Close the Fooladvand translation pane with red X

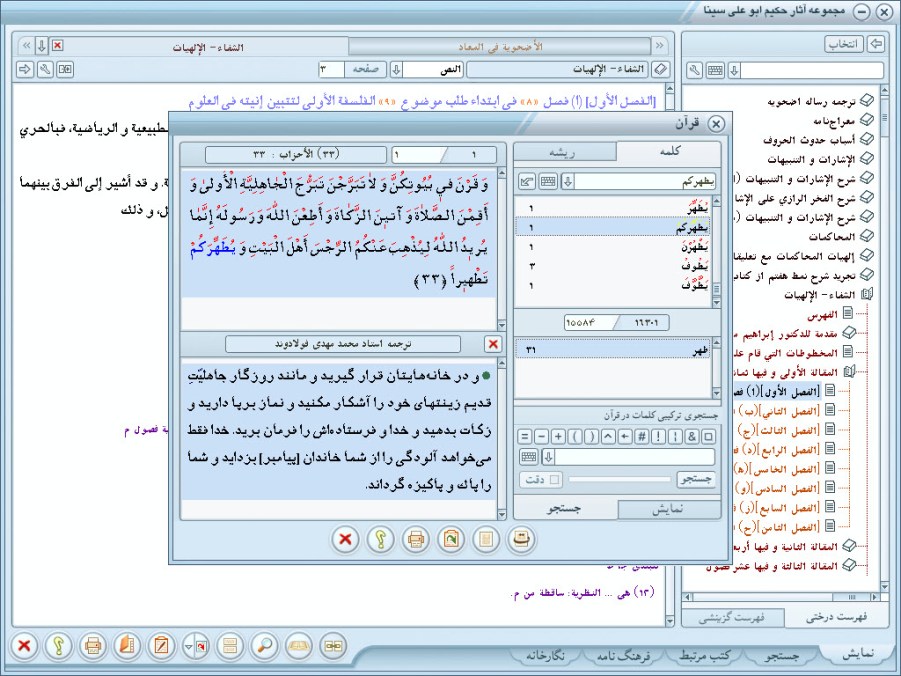click(492, 344)
